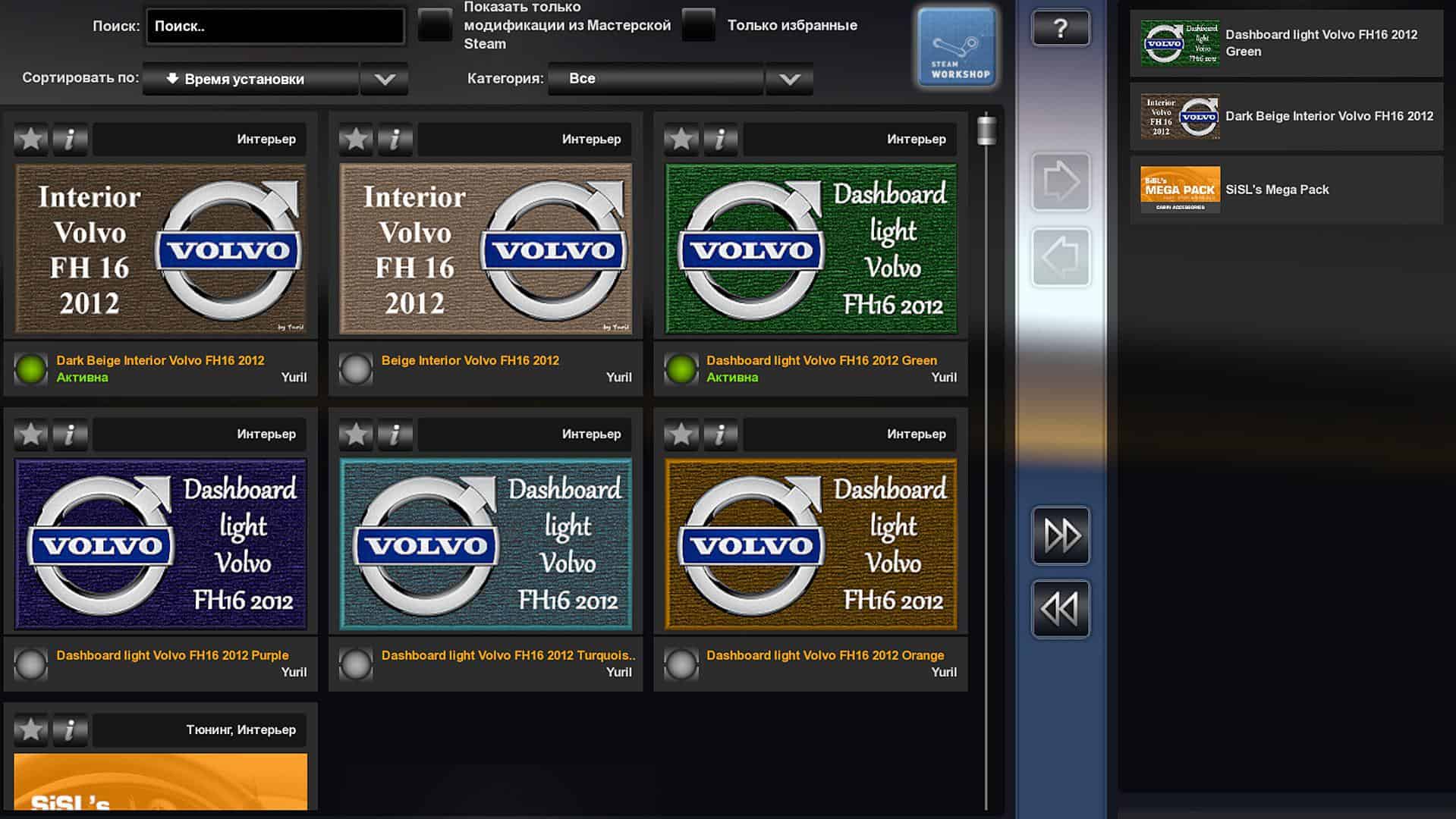Click the mod list scrollbar handle
Viewport: 1456px width, 819px height.
tap(986, 130)
